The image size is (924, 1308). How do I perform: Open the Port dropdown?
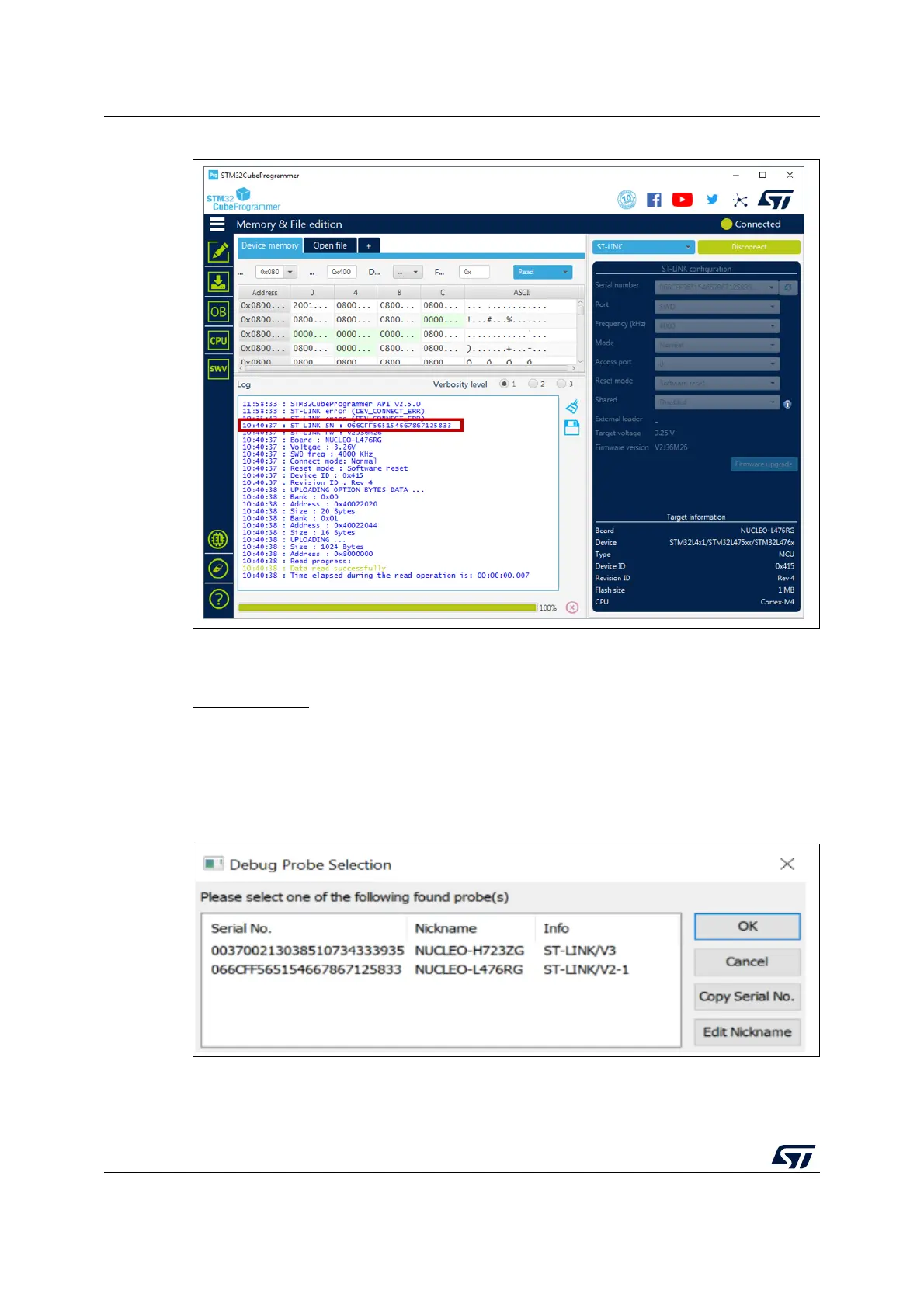pyautogui.click(x=717, y=307)
